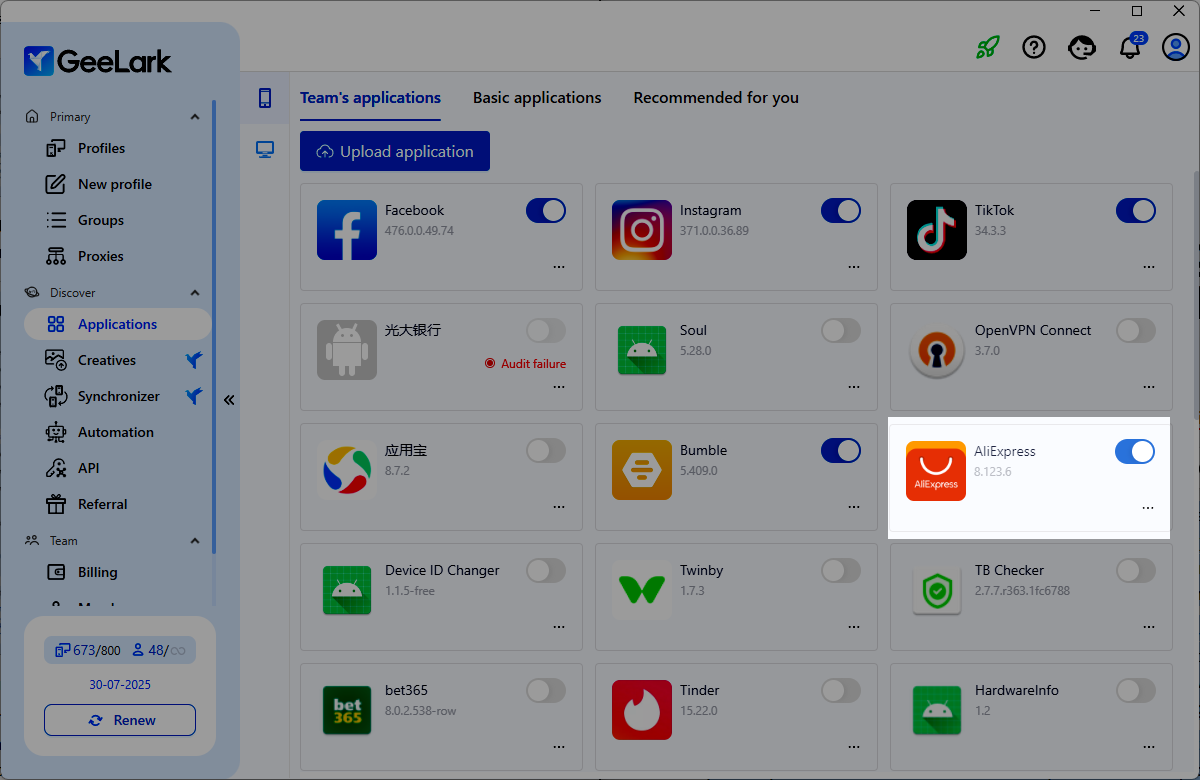Open more options for Bumble
This screenshot has height=780, width=1200.
pos(854,507)
